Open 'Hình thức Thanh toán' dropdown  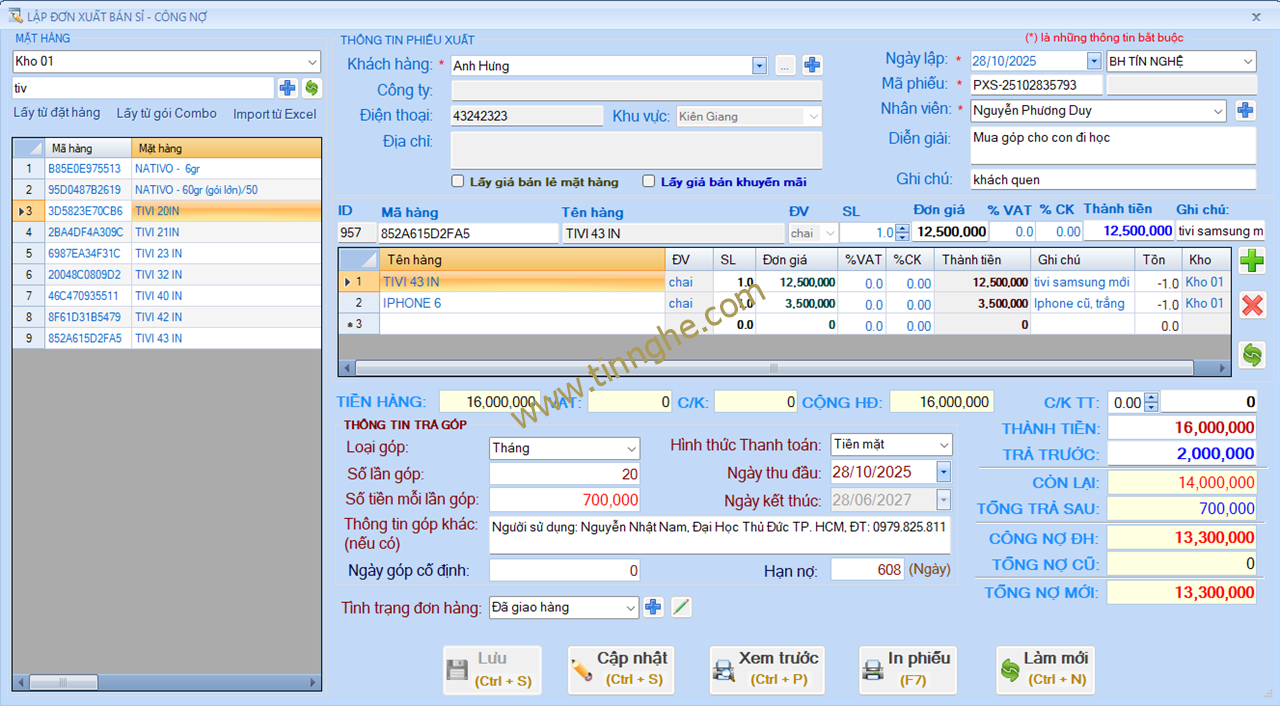tap(943, 445)
